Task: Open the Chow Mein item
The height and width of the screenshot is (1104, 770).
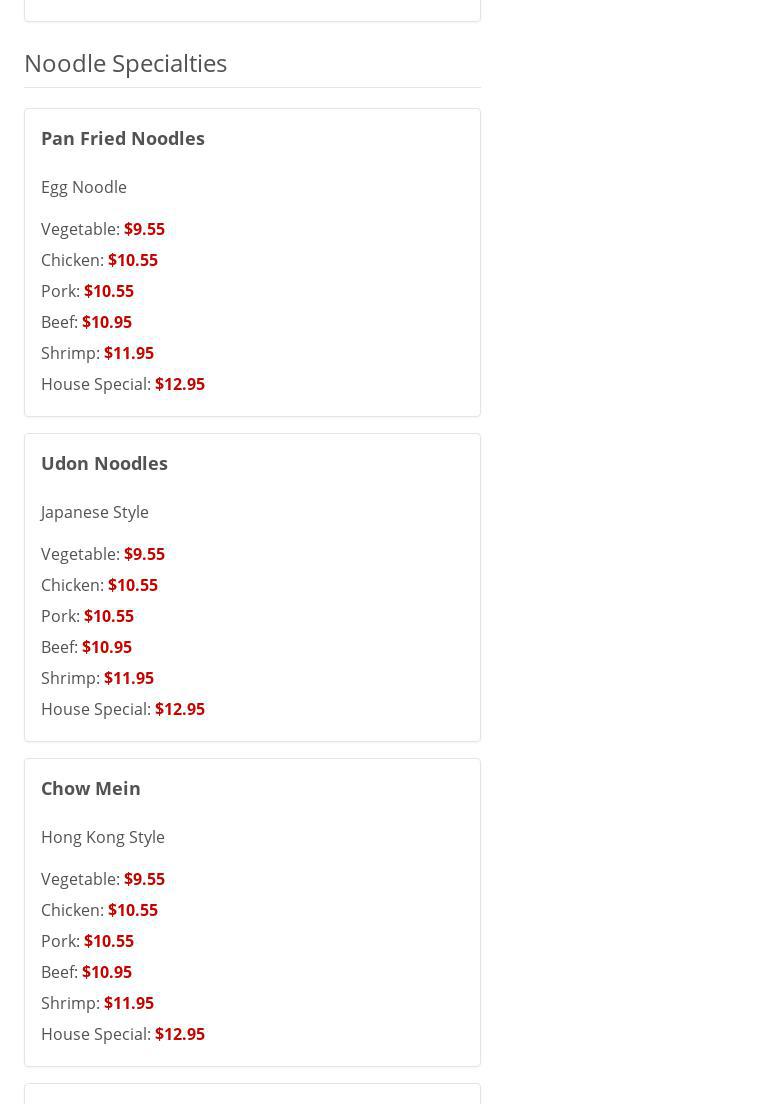Action: point(91,788)
